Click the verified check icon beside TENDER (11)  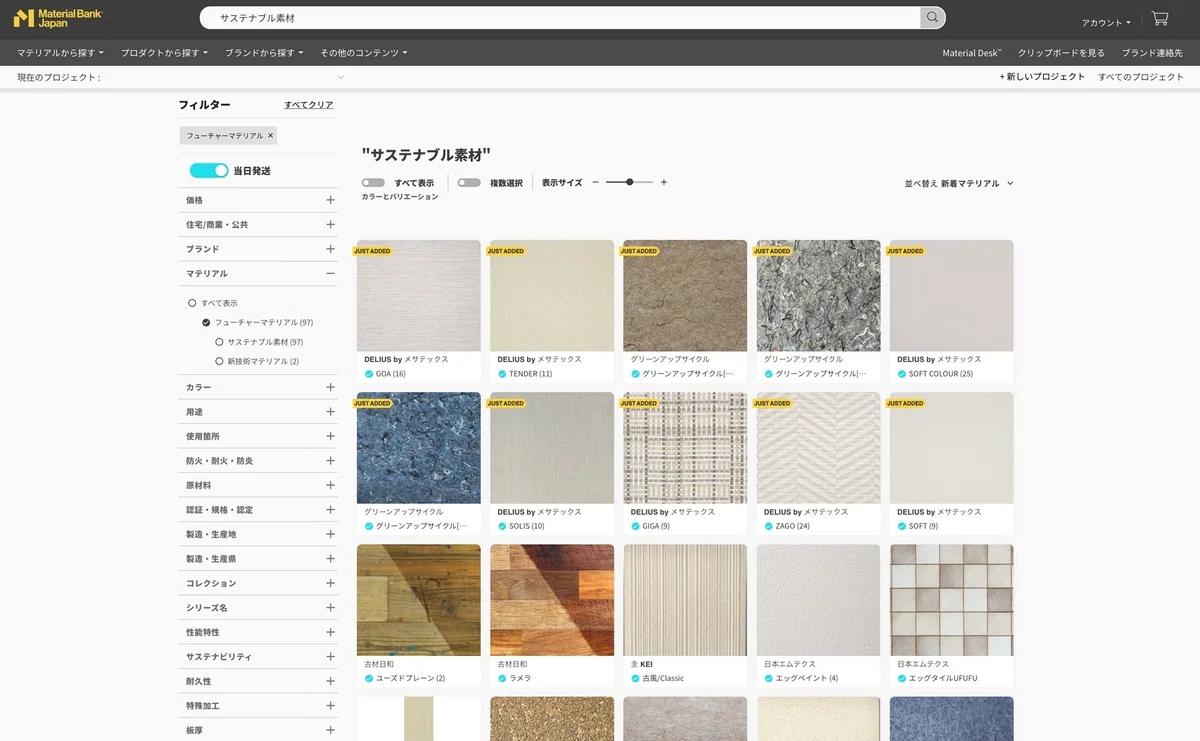point(502,373)
